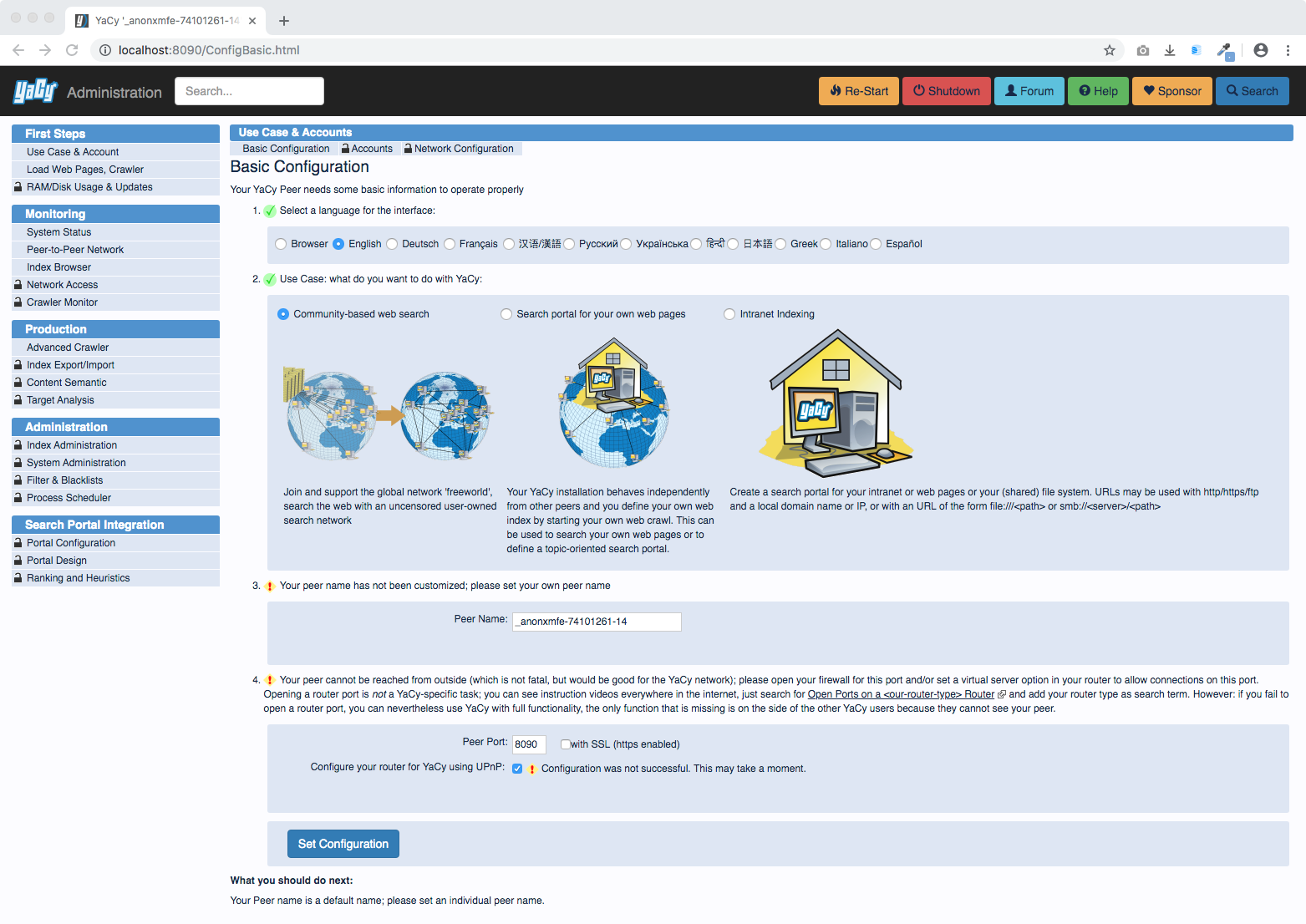Choose Search portal for your own web pages
Viewport: 1306px width, 924px height.
[x=506, y=314]
